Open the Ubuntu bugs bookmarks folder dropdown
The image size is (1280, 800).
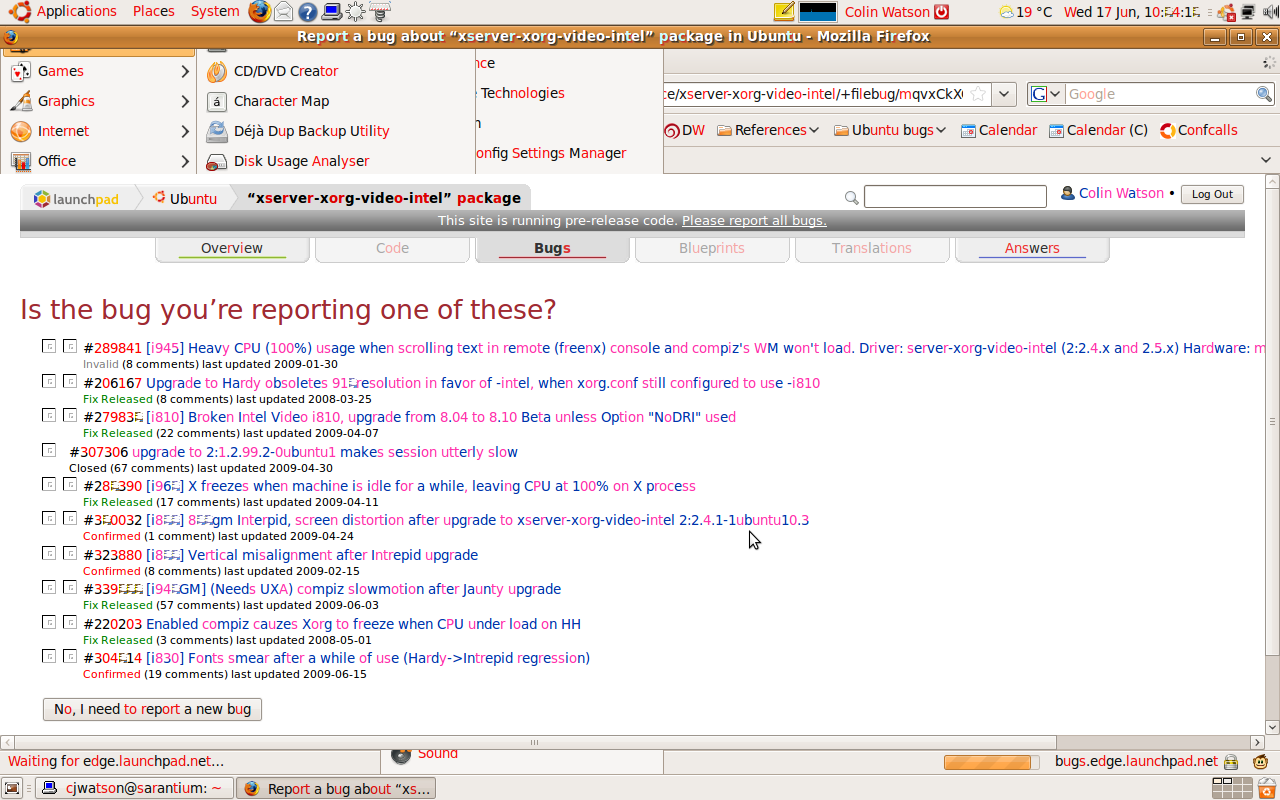point(890,130)
